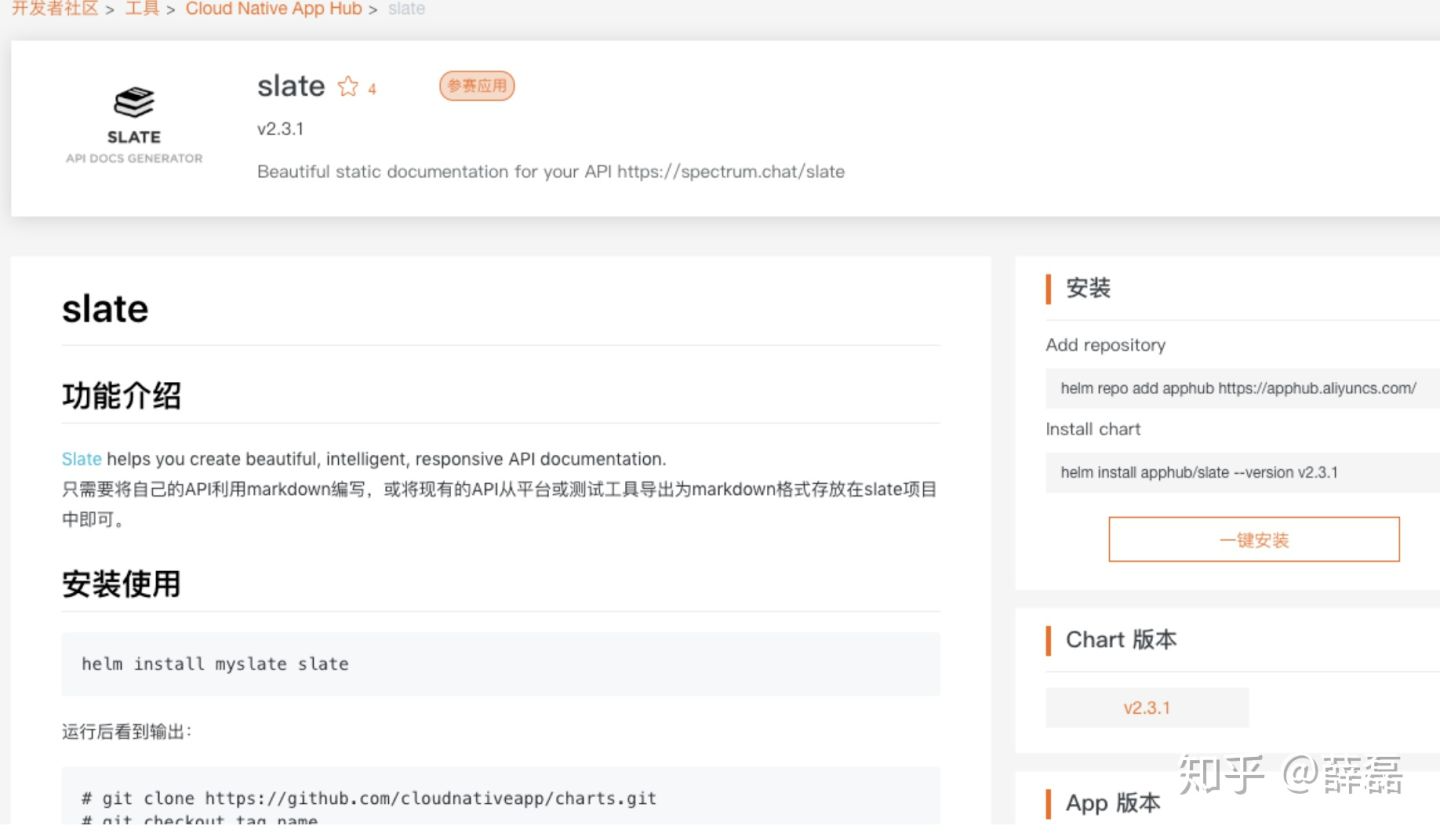Click the slate app description text

coord(551,171)
